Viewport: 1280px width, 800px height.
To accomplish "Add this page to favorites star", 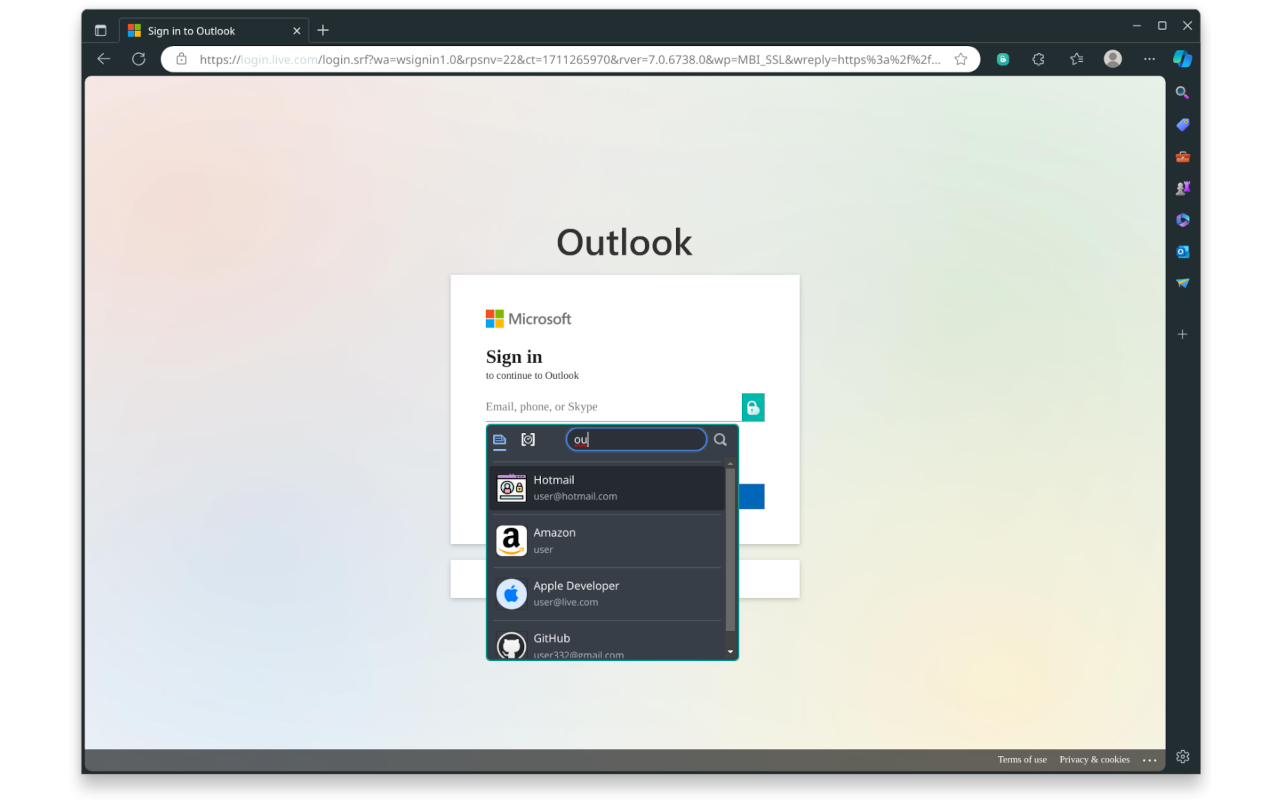I will click(x=961, y=59).
